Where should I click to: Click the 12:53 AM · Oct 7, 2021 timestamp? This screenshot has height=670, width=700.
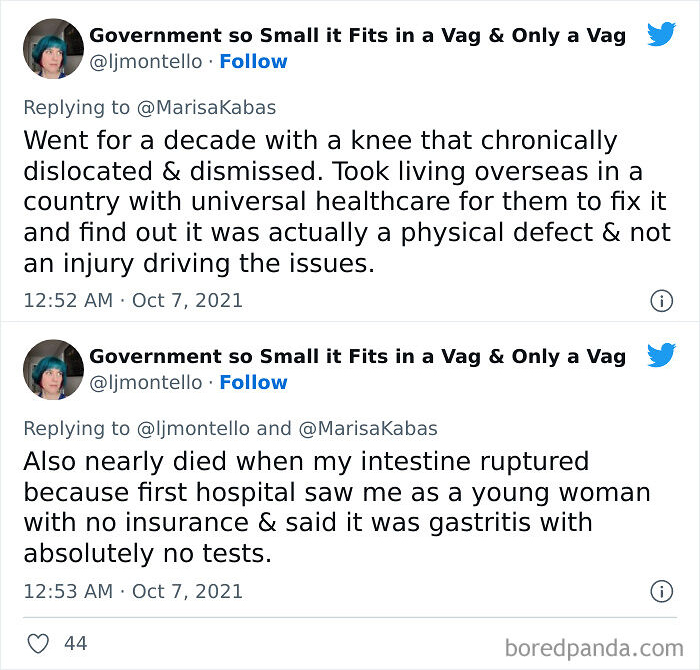tap(133, 592)
